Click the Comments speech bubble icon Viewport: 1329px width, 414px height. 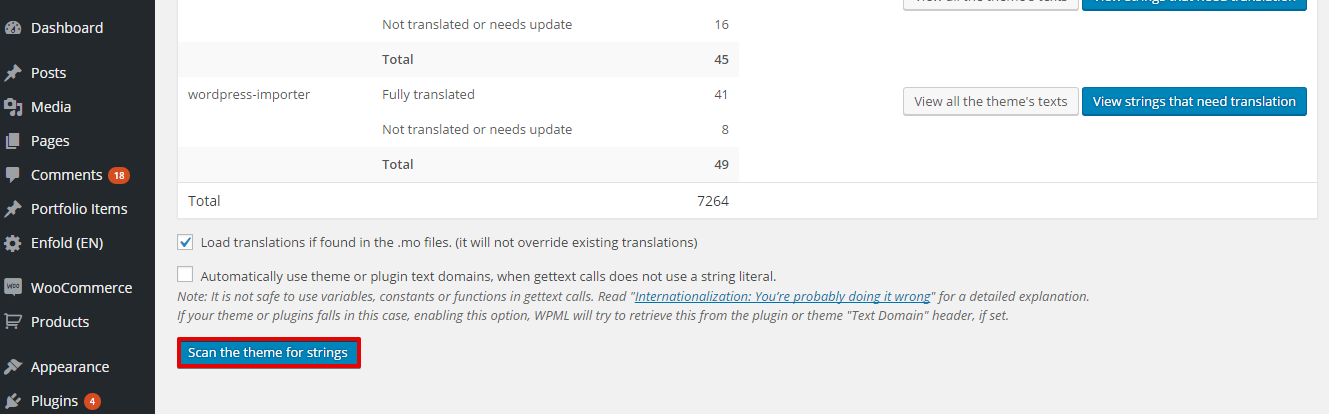[13, 175]
